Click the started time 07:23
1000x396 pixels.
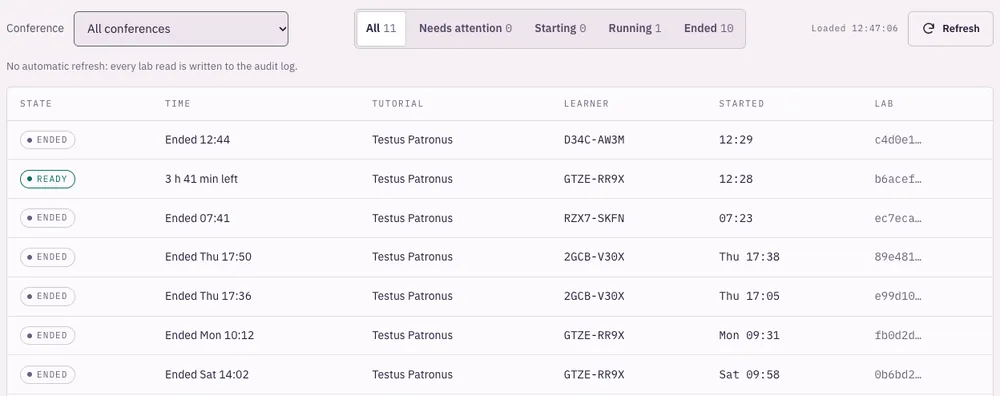[x=735, y=218]
